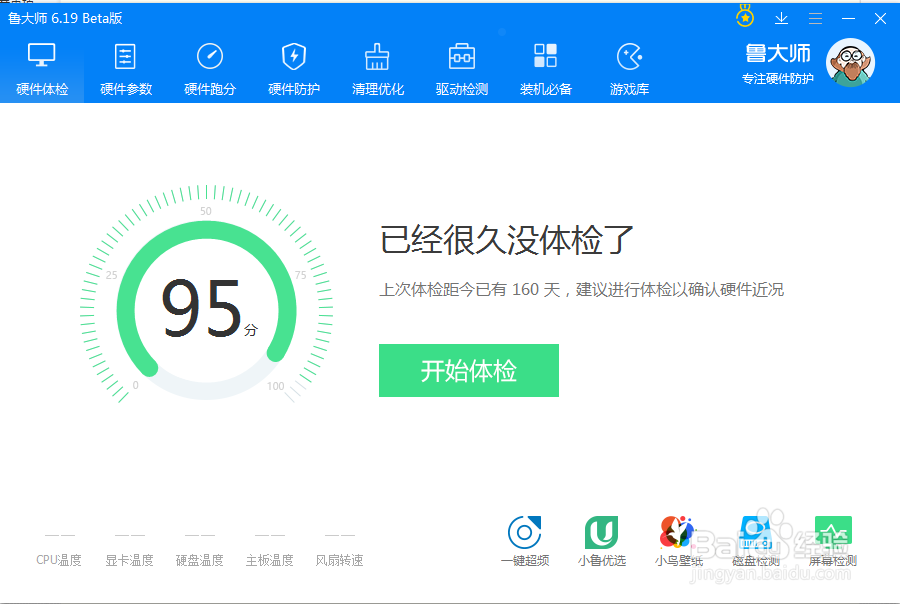Open the 硬件体检 hardware checkup tab
Viewport: 900px width, 604px height.
click(x=42, y=69)
